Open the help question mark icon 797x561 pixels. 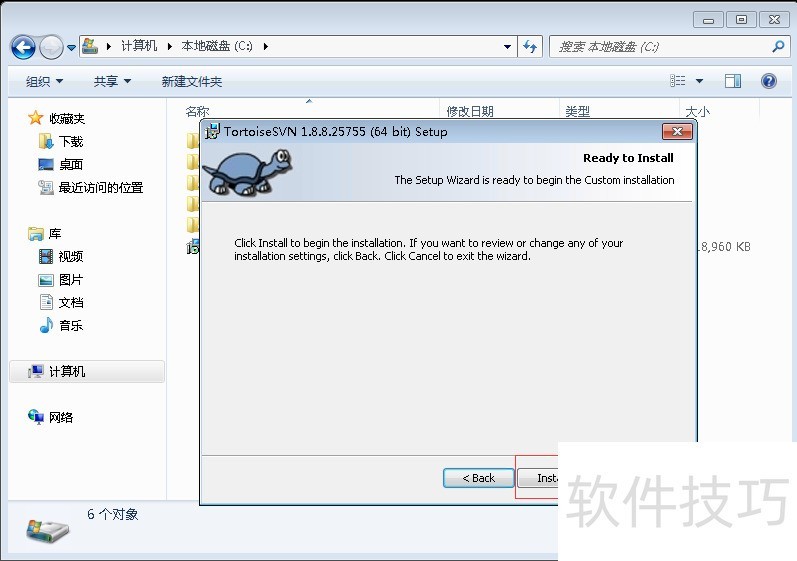pyautogui.click(x=769, y=81)
